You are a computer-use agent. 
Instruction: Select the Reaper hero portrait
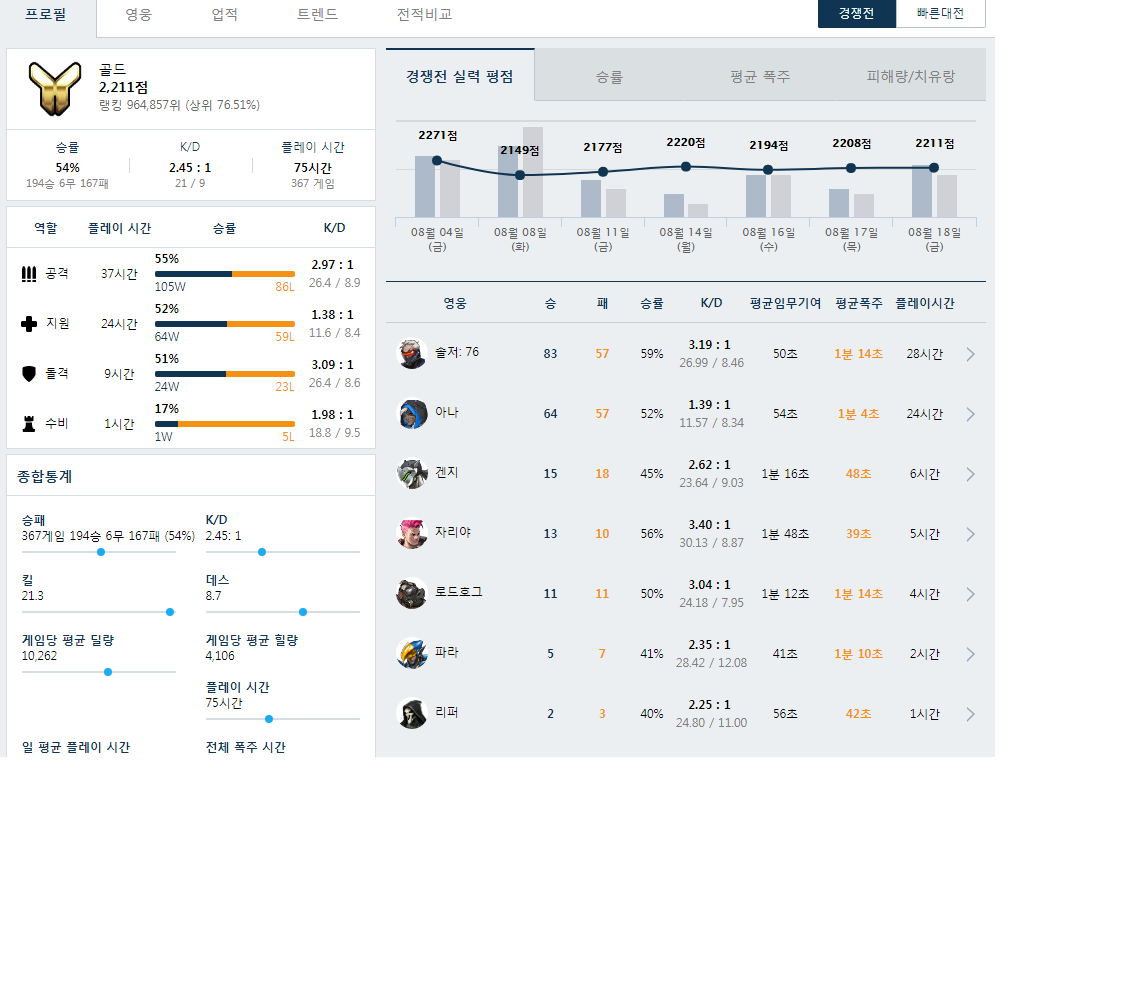[412, 714]
